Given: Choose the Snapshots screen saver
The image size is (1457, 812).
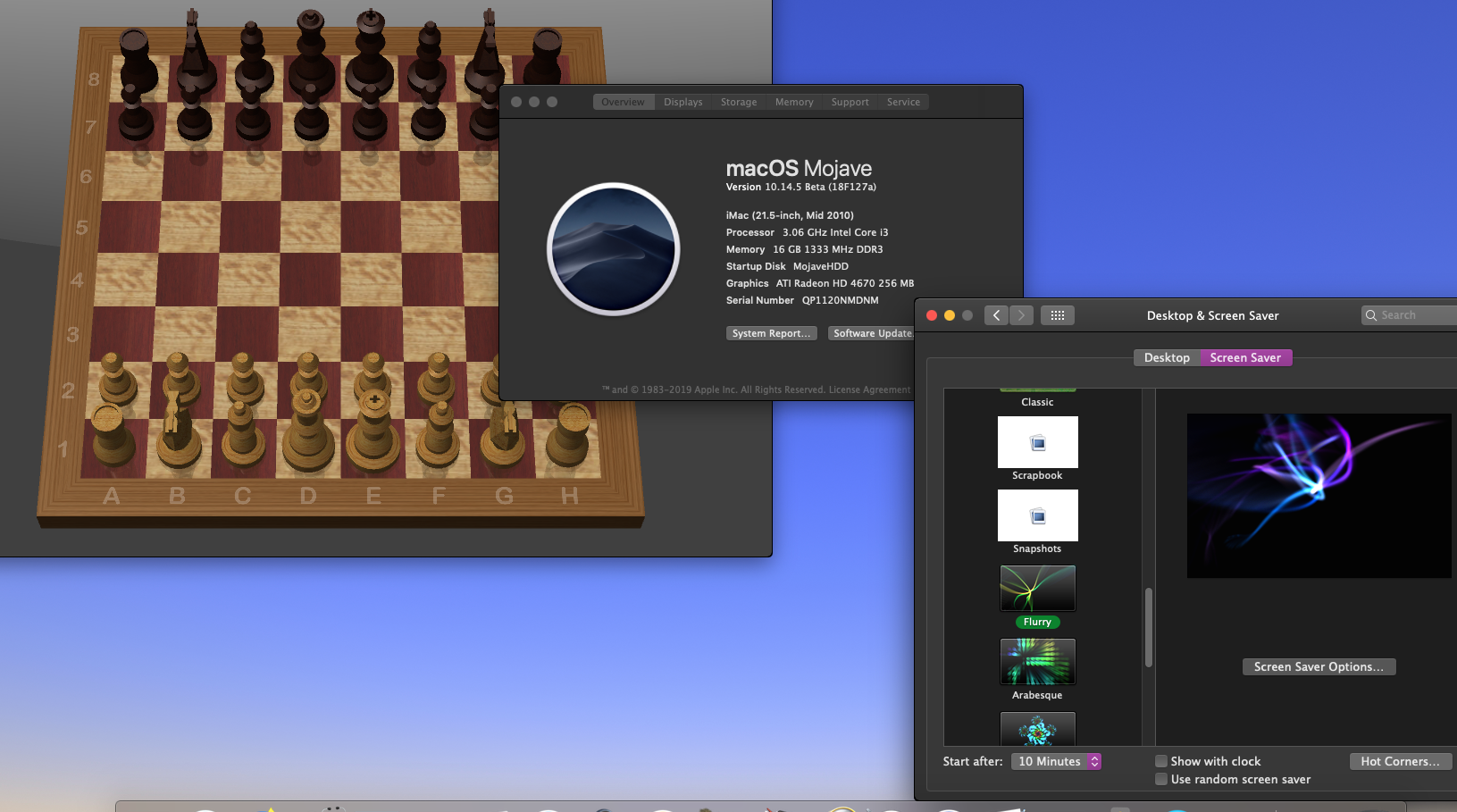Looking at the screenshot, I should 1037,515.
